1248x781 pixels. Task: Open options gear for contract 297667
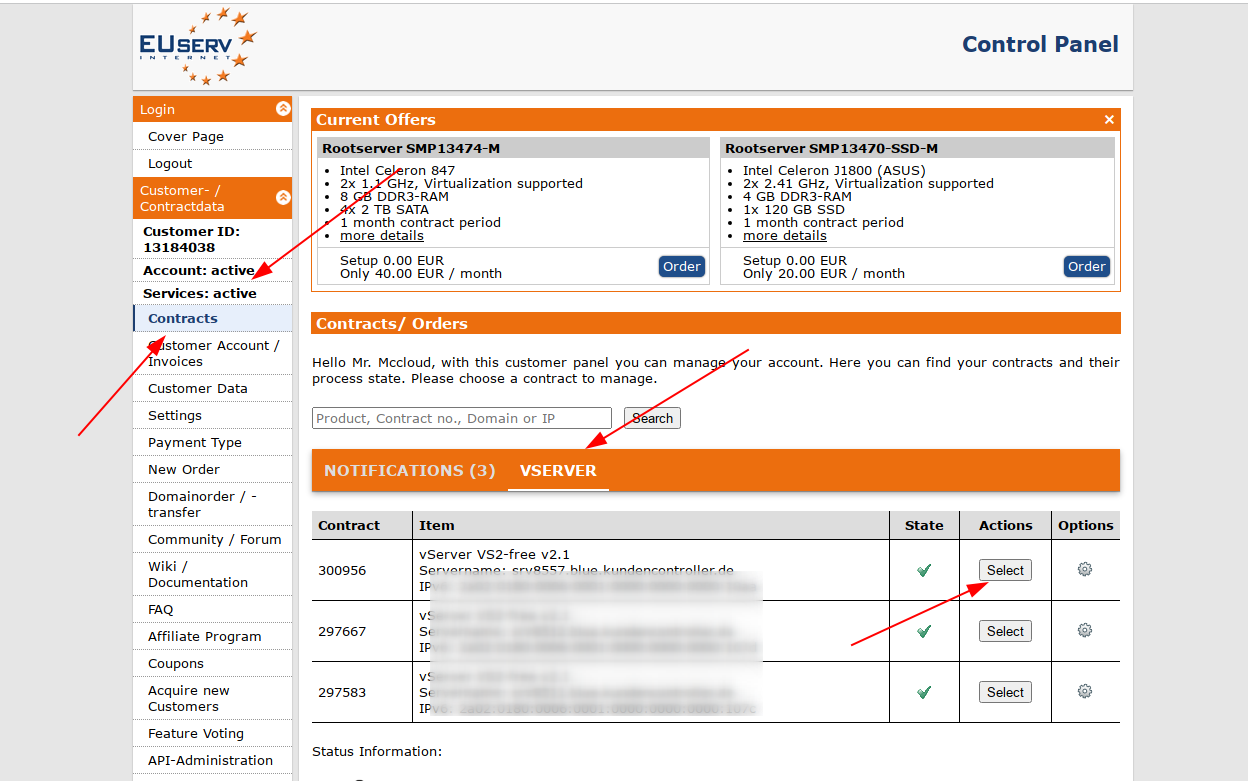pos(1085,630)
